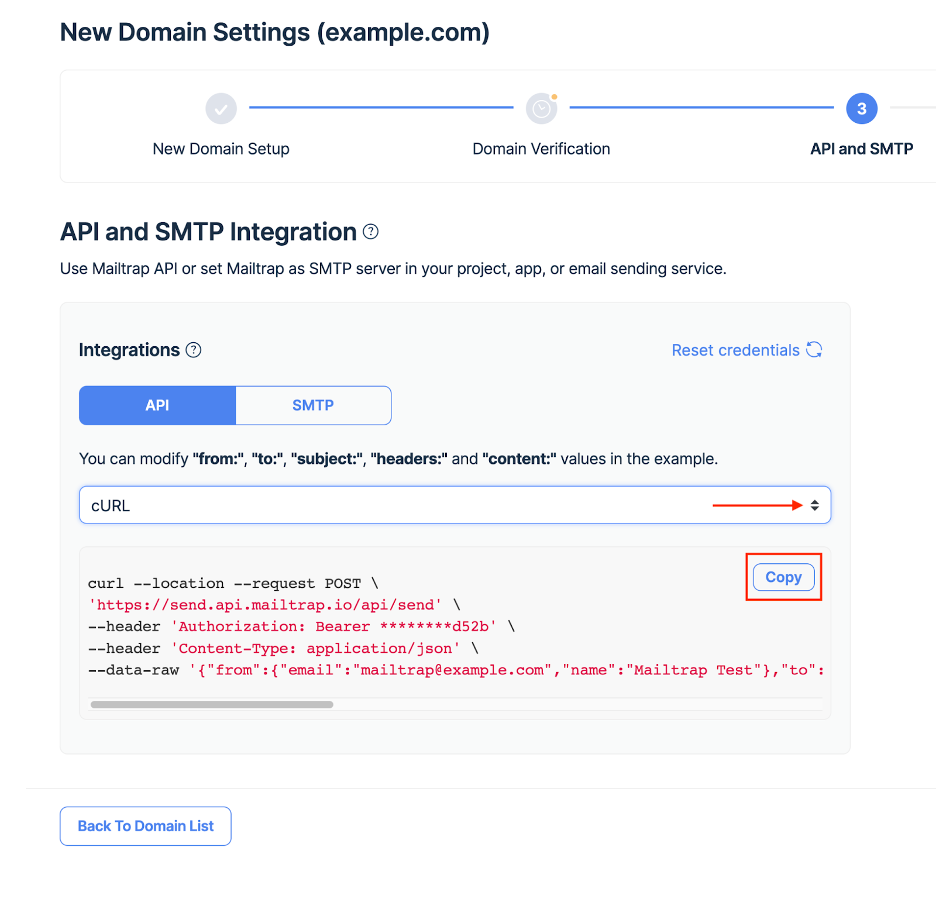Click the Reset credentials link text
Viewport: 936px width, 916px height.
(735, 350)
